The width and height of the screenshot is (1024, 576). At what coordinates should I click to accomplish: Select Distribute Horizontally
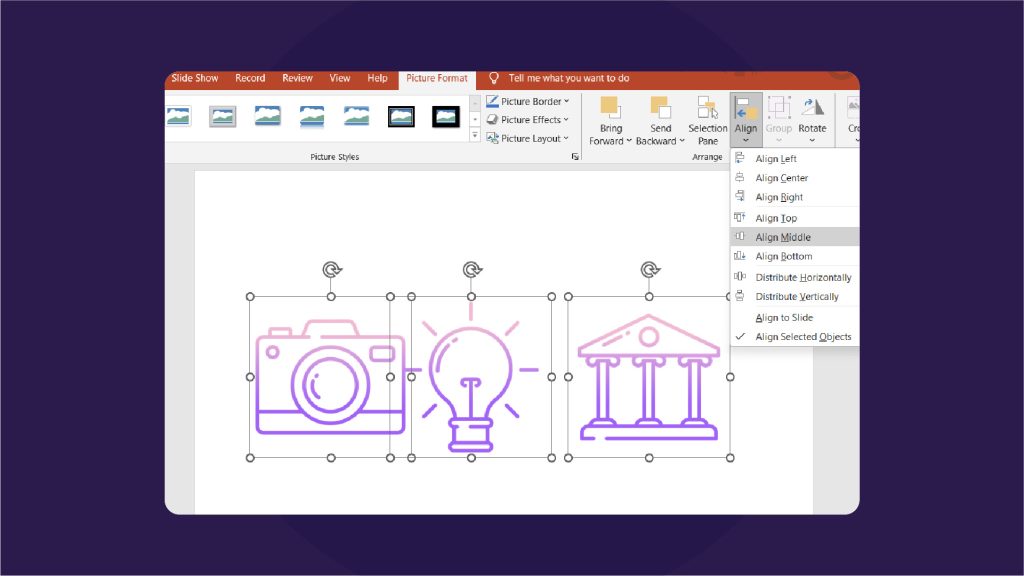(801, 277)
